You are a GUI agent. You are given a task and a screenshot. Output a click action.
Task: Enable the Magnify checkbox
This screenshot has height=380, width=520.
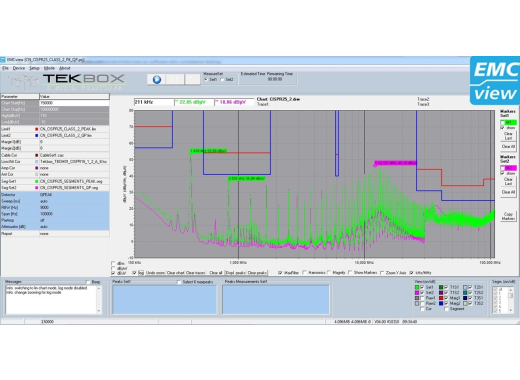[329, 273]
